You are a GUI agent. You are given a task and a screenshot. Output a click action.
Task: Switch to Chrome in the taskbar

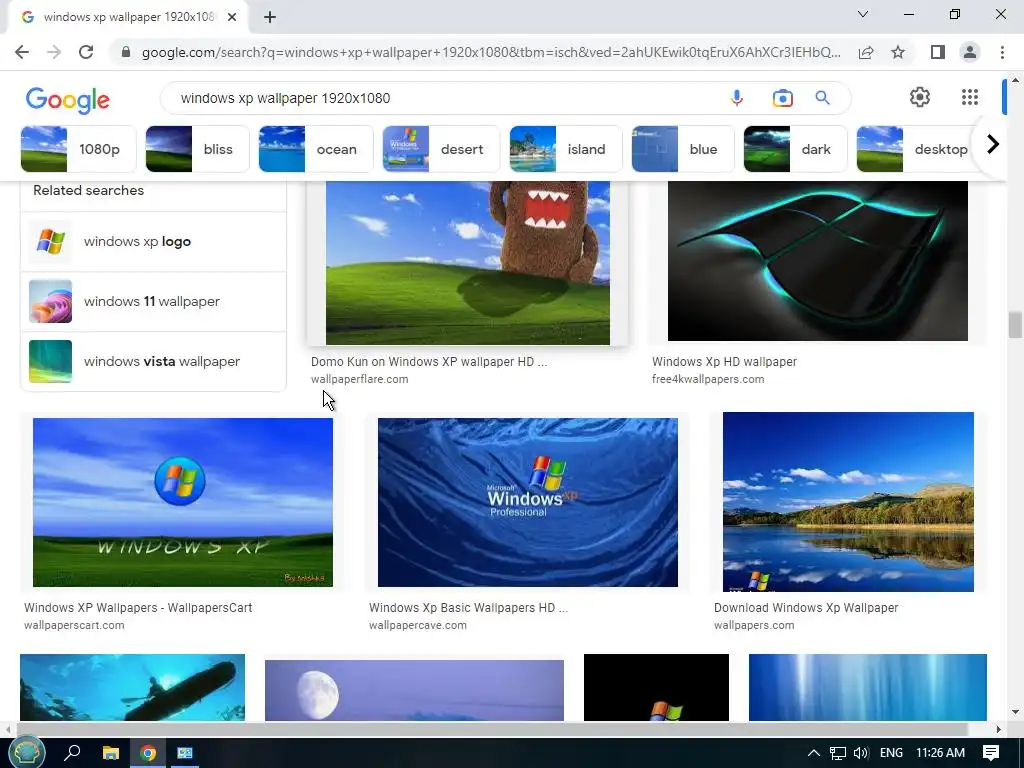point(148,753)
